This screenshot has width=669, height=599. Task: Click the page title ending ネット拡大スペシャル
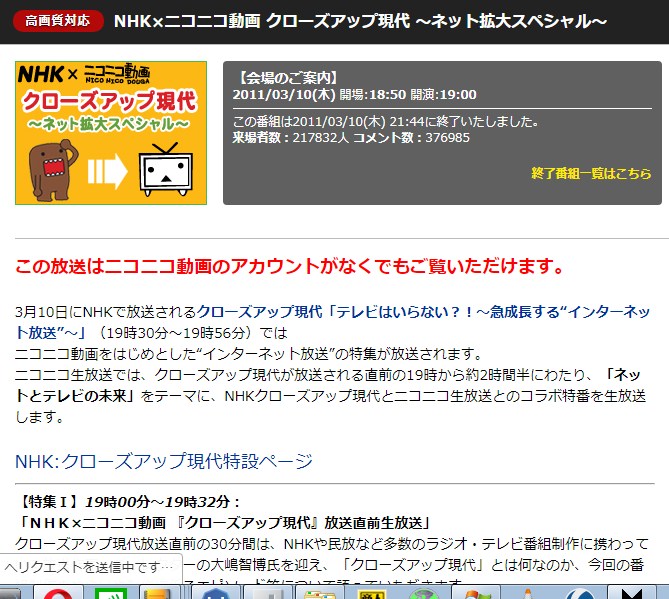coord(360,21)
